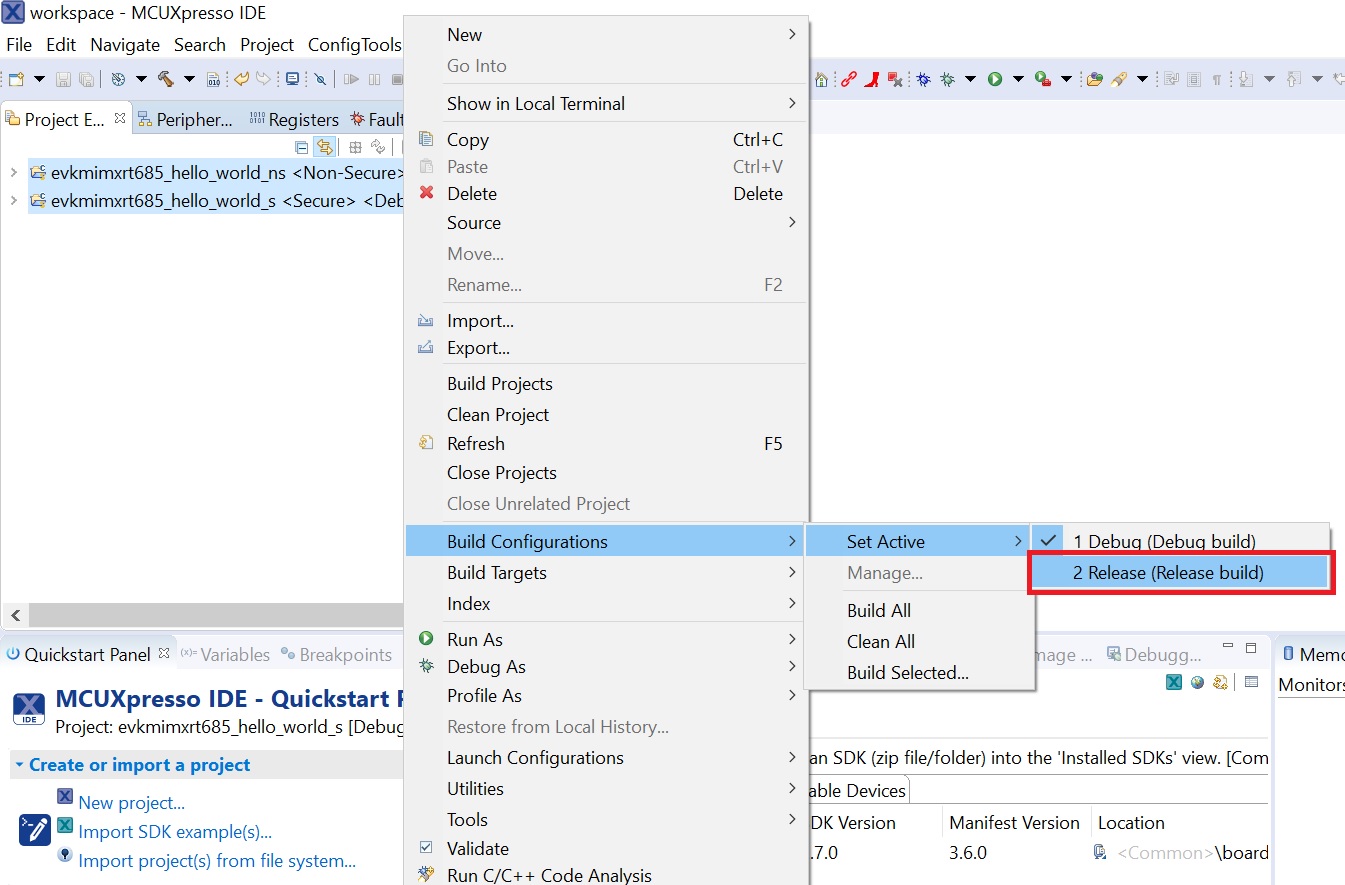Choose Import... in the context menu
1345x885 pixels.
tap(606, 321)
